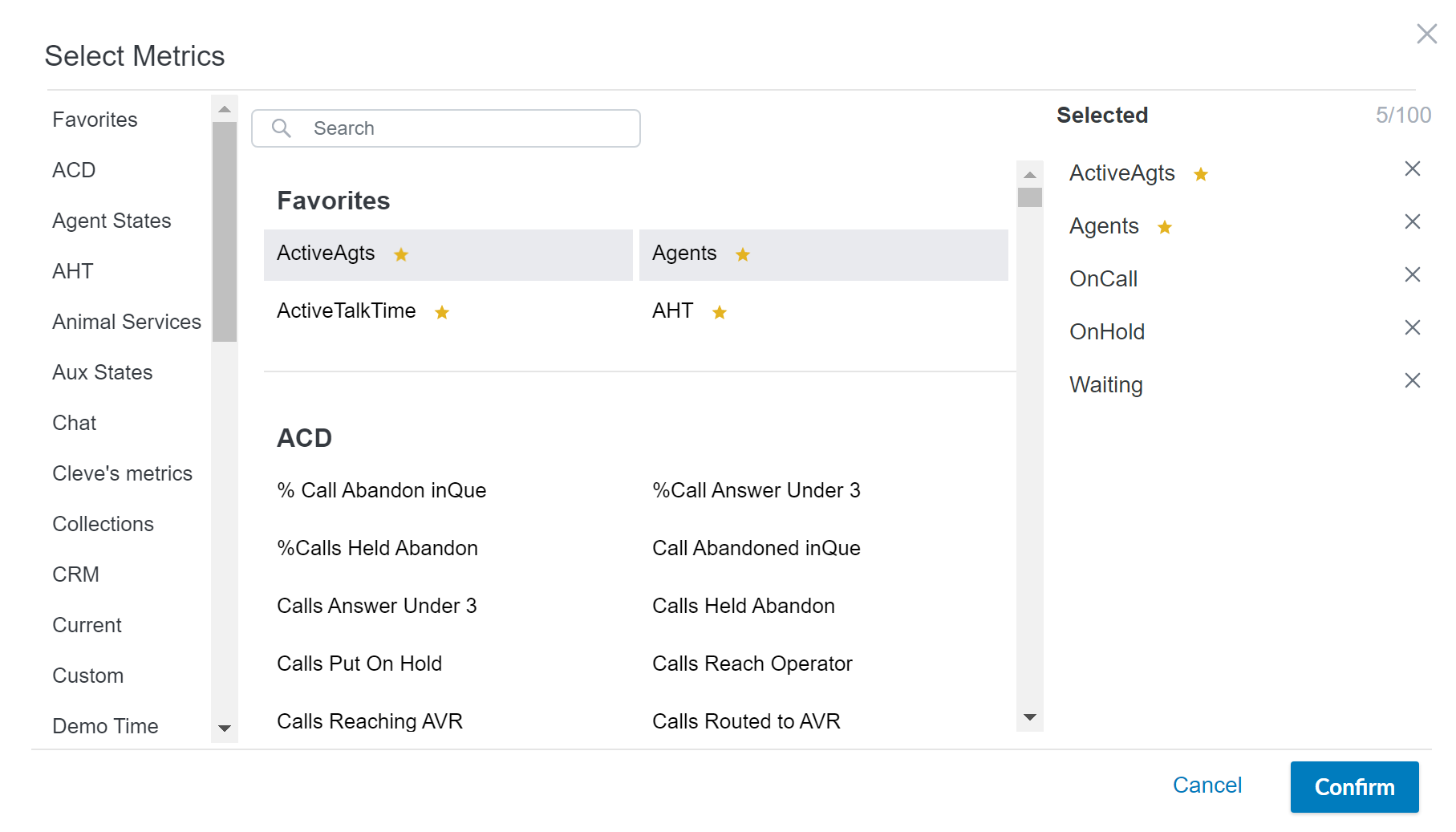Confirm the metric selection

(1354, 787)
